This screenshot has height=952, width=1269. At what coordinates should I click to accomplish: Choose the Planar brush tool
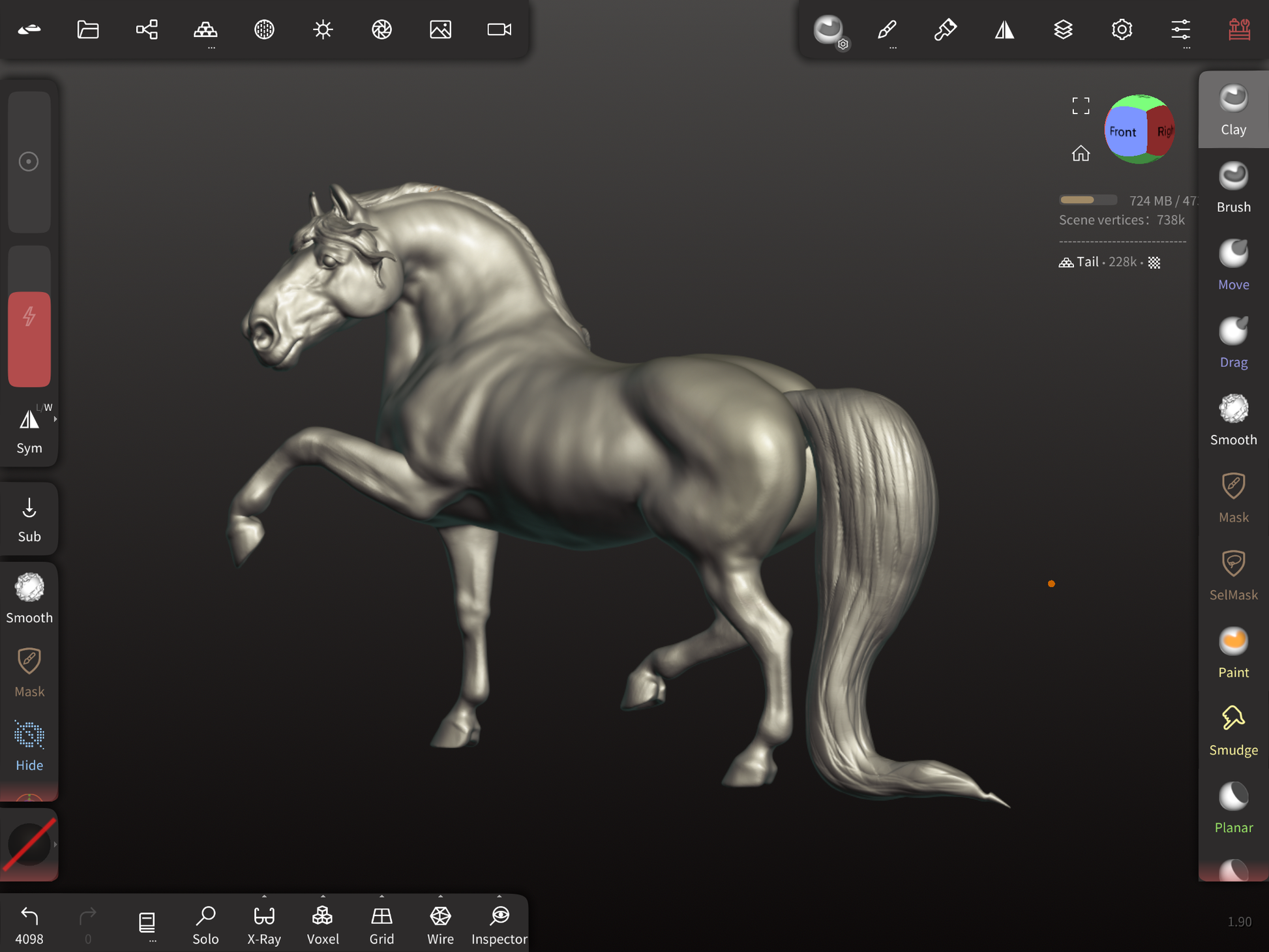click(x=1232, y=808)
